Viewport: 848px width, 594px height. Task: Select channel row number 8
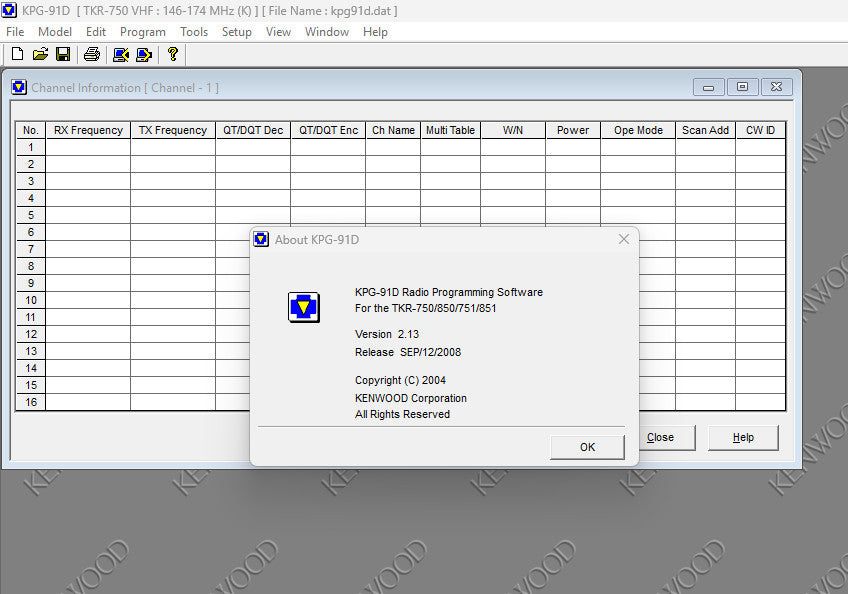[x=31, y=266]
